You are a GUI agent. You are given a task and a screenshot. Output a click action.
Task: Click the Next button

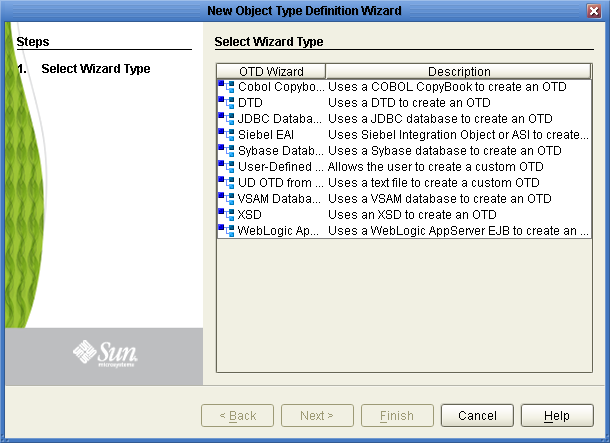(x=317, y=415)
